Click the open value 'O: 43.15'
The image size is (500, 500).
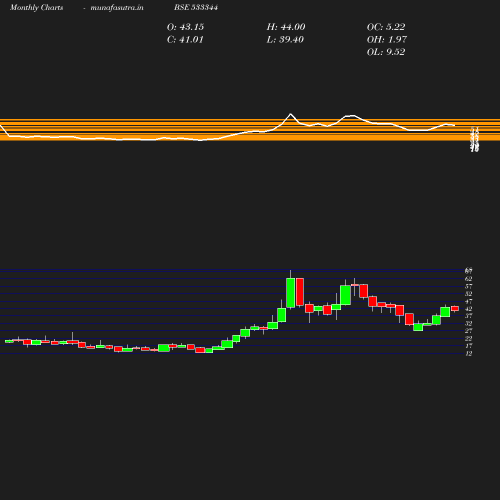(x=185, y=27)
